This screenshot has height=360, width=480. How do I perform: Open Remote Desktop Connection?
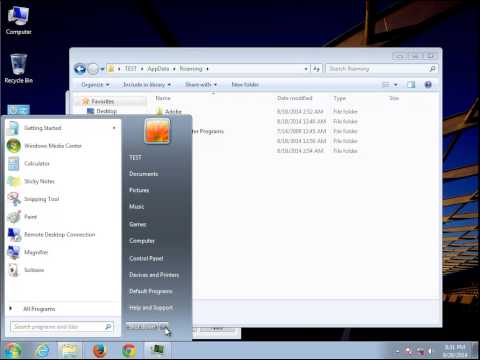[x=62, y=234]
